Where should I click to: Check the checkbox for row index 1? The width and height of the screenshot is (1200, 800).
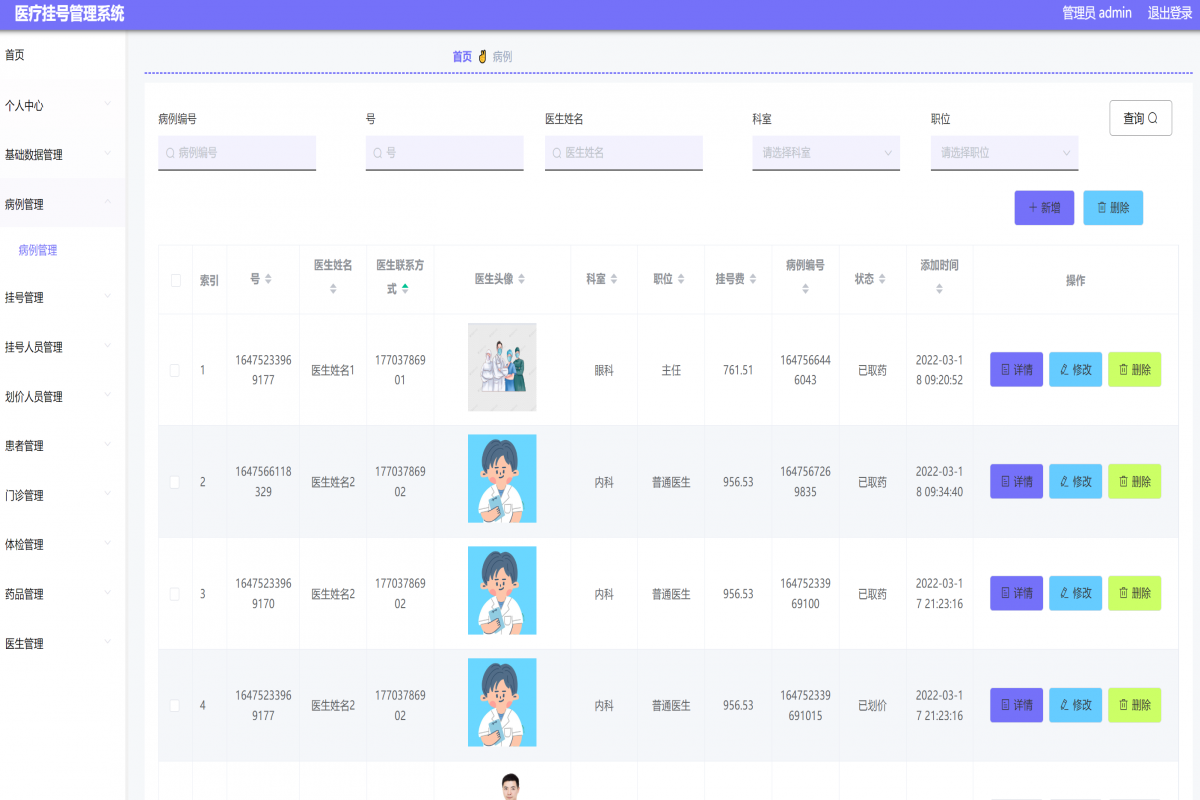click(175, 369)
